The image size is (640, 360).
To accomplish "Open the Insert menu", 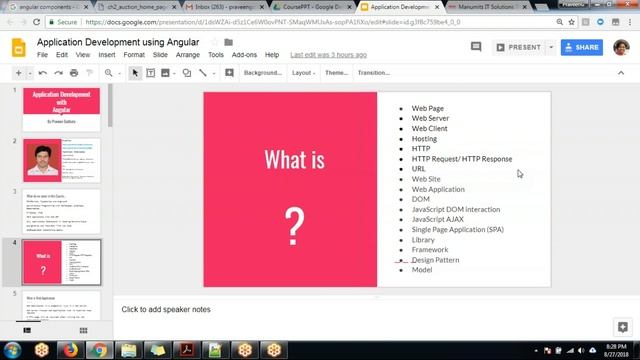I will [x=107, y=55].
